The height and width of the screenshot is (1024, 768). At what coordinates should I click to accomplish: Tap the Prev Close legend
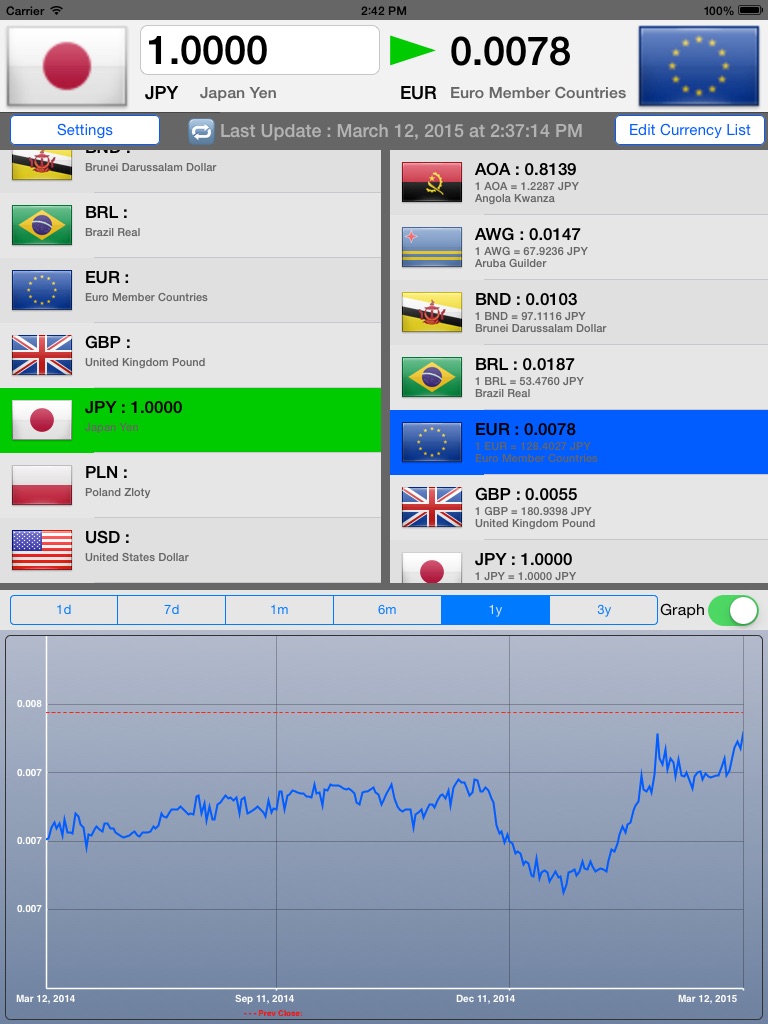pyautogui.click(x=273, y=1013)
